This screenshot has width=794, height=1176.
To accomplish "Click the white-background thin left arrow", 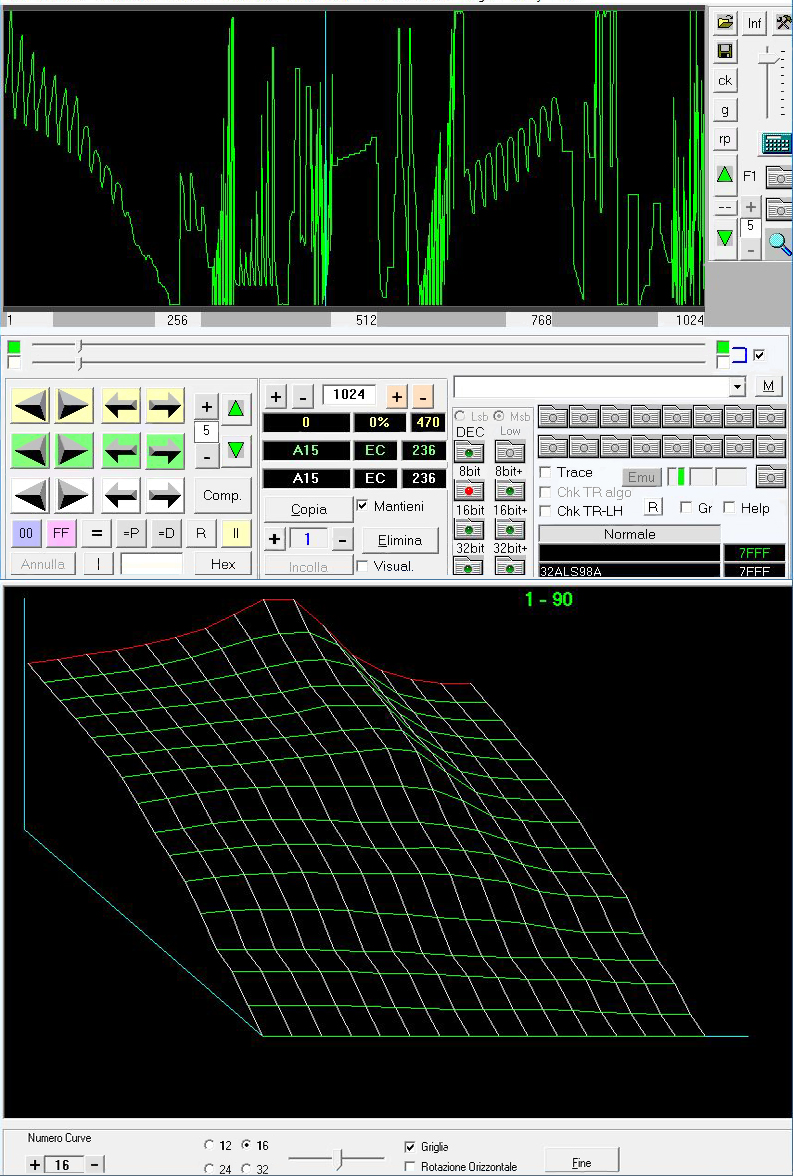I will (x=121, y=495).
